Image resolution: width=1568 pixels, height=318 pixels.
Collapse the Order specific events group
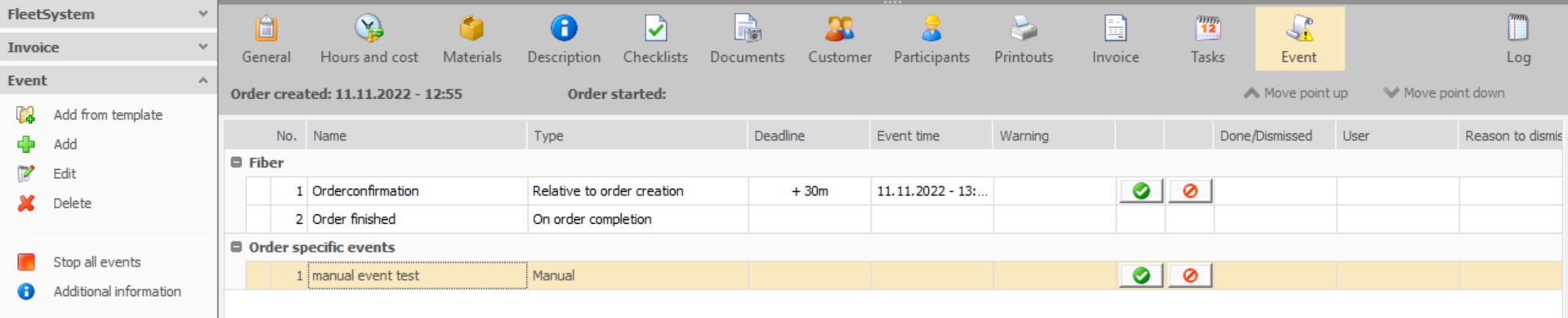tap(236, 247)
